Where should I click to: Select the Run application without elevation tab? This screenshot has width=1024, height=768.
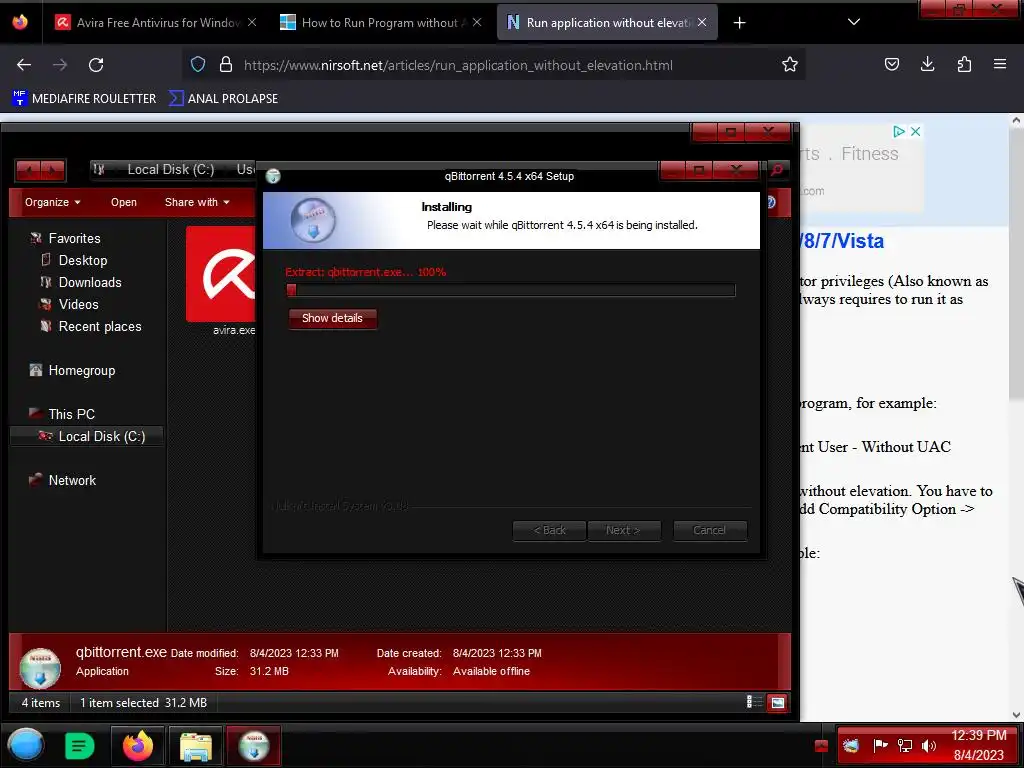607,23
